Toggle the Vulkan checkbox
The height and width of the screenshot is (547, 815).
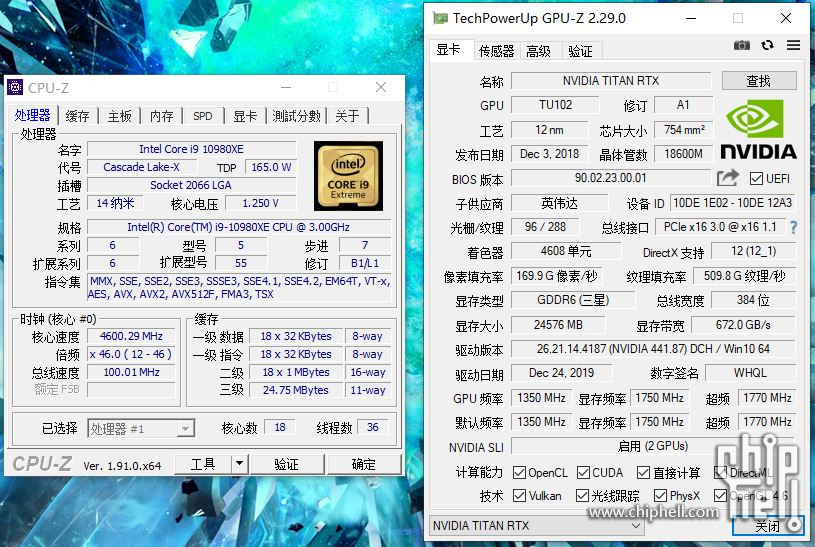(519, 496)
